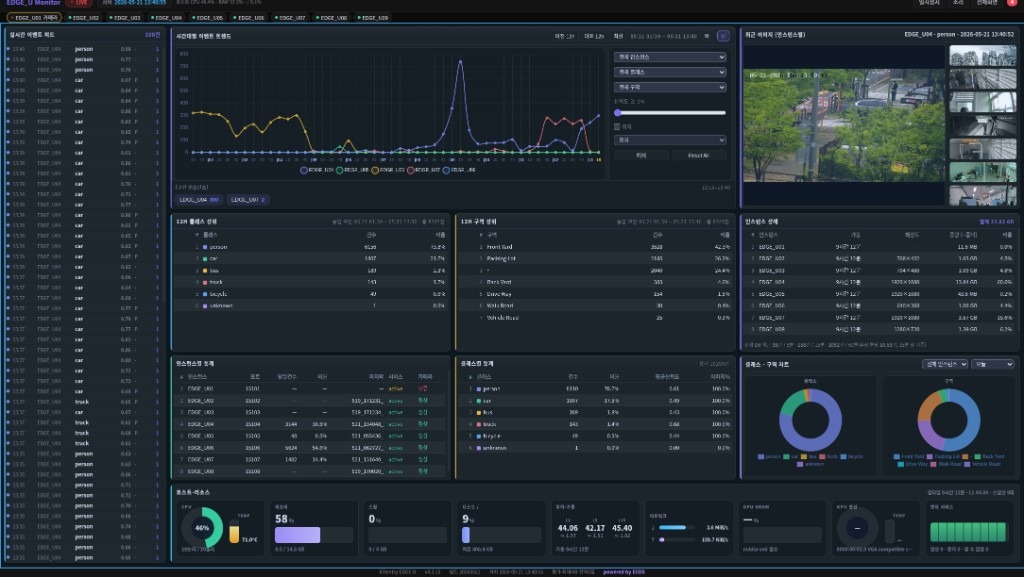Open the period dropdown in the donut chart panel
The height and width of the screenshot is (577, 1024).
993,364
